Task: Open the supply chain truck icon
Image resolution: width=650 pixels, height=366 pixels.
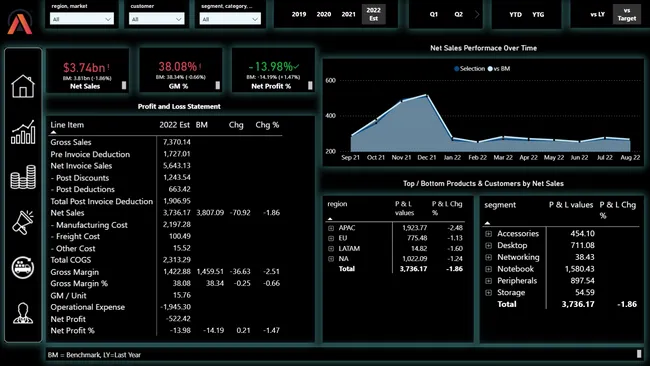Action: pos(23,267)
